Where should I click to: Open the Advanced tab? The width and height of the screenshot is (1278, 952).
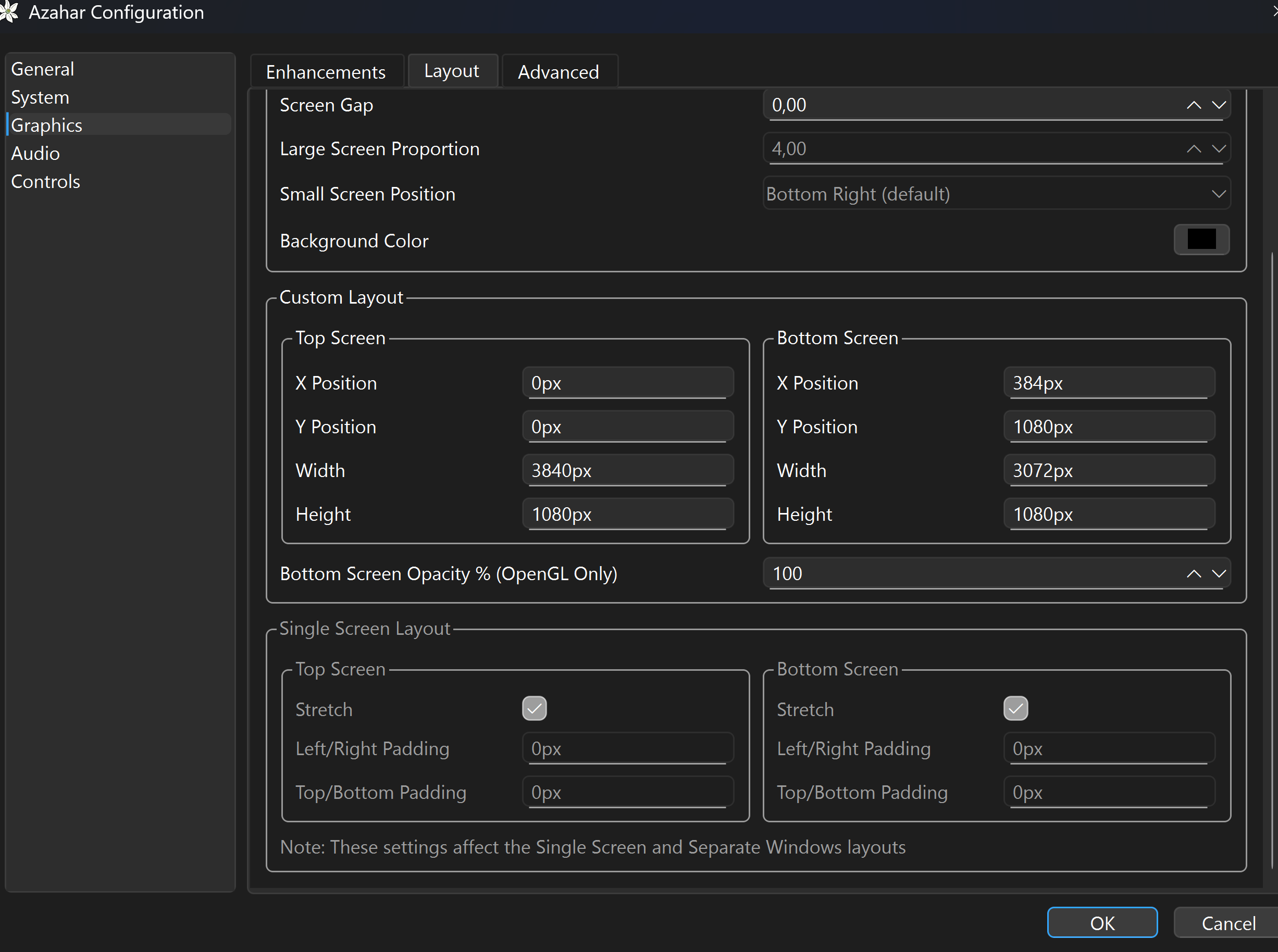[559, 71]
